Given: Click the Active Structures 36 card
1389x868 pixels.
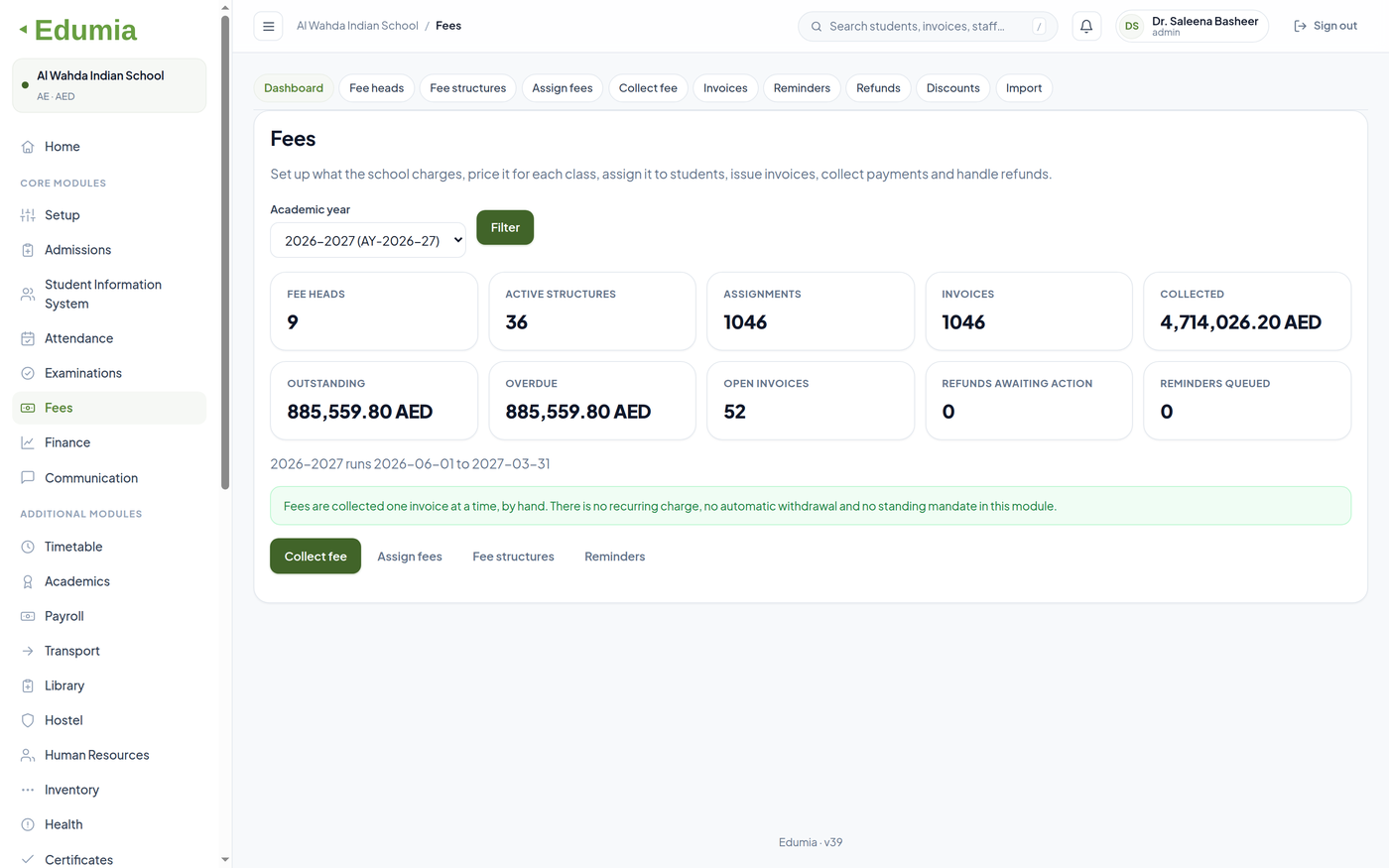Looking at the screenshot, I should [x=592, y=311].
